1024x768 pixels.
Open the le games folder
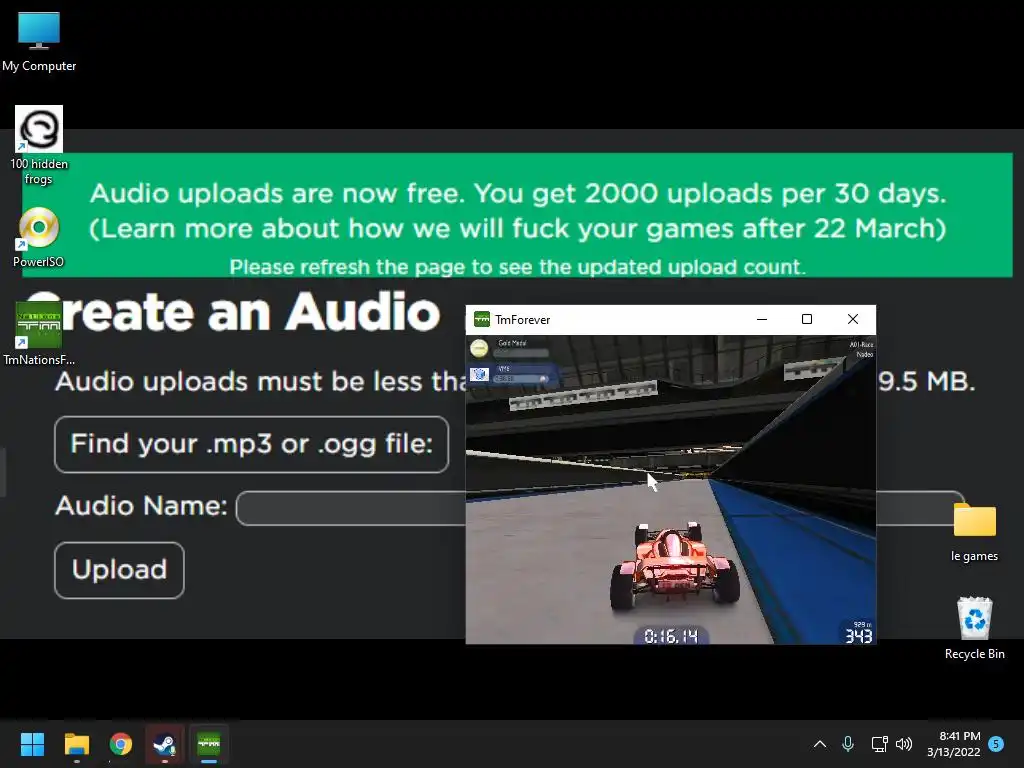pyautogui.click(x=974, y=532)
